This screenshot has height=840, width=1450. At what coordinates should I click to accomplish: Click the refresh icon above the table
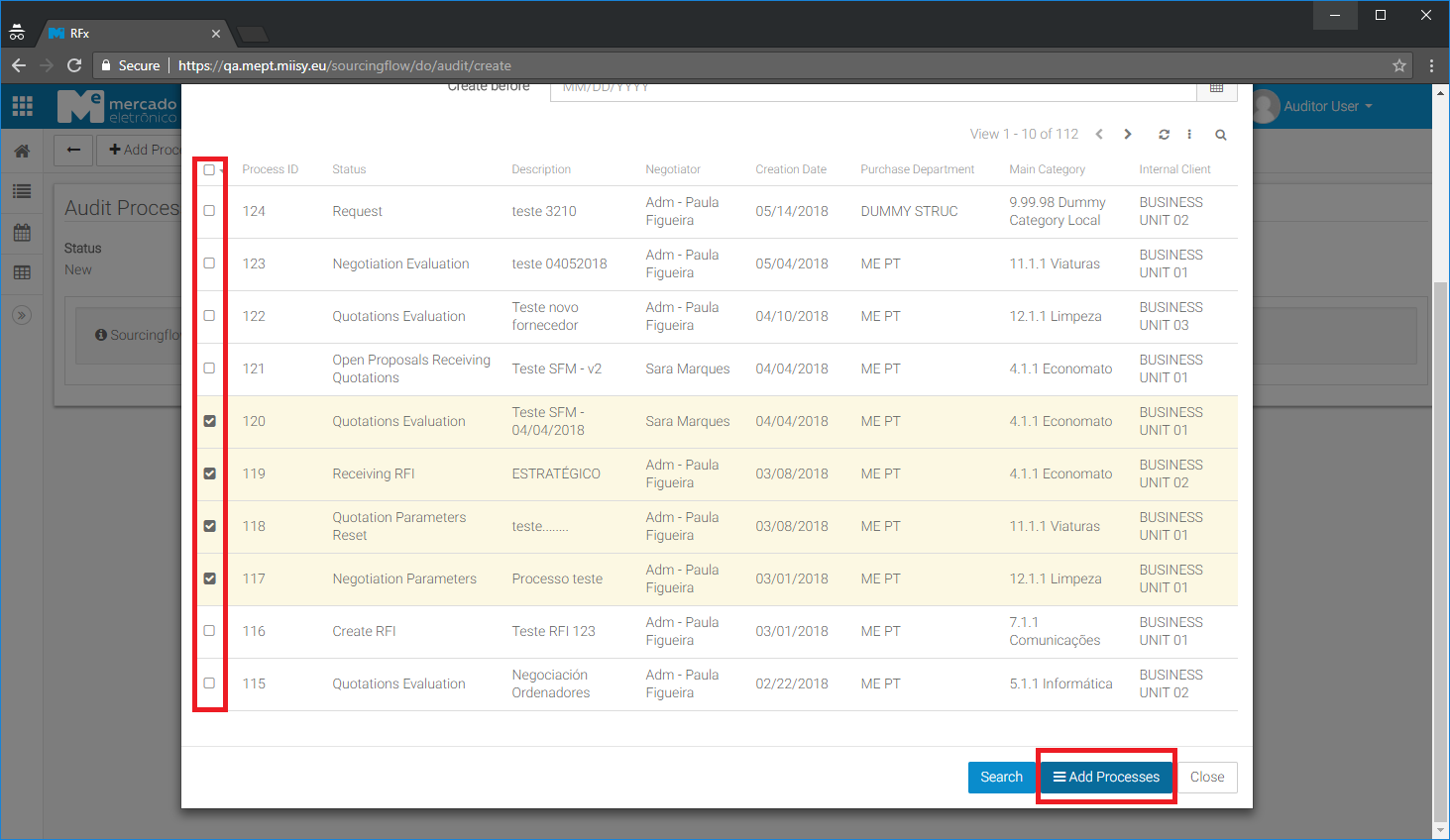pos(1164,135)
